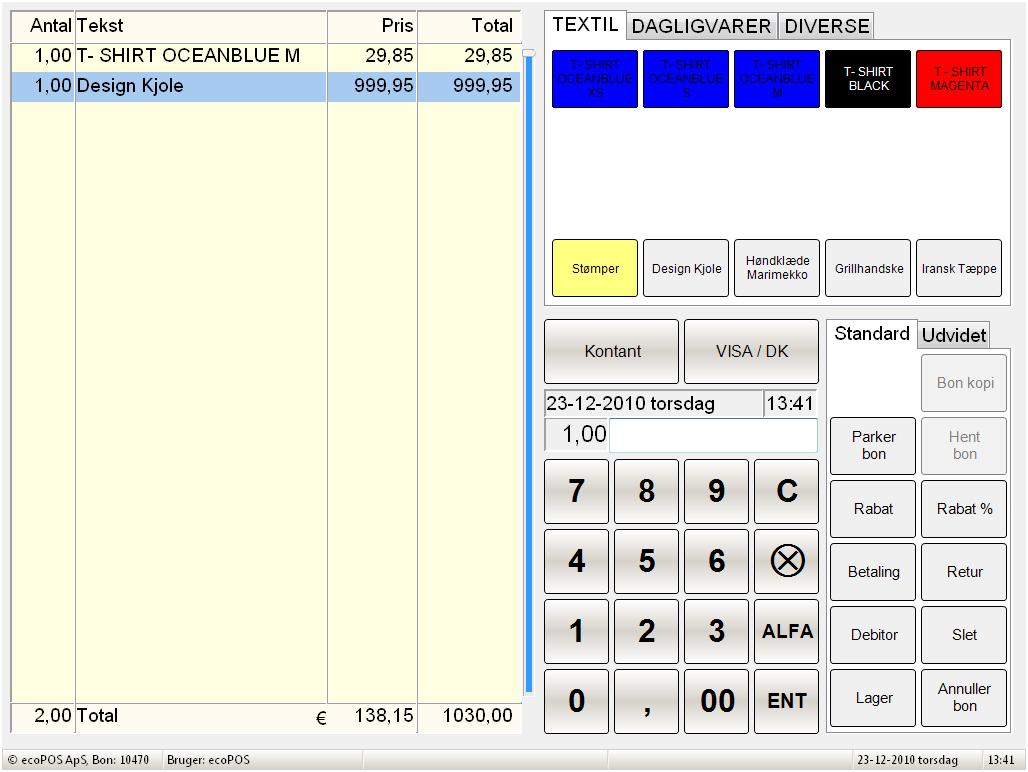This screenshot has height=772, width=1028.
Task: Select the red T-SHIRT MAGENTA product tile
Action: click(x=958, y=79)
